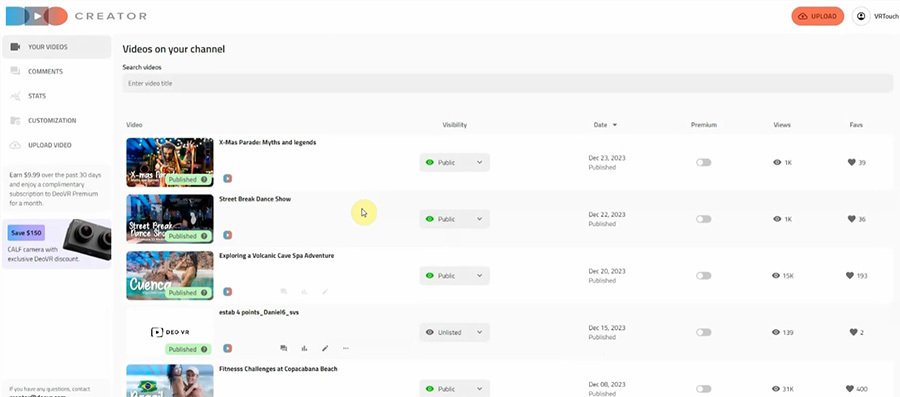Viewport: 900px width, 397px height.
Task: Click the favs heart icon showing 193
Action: 850,275
